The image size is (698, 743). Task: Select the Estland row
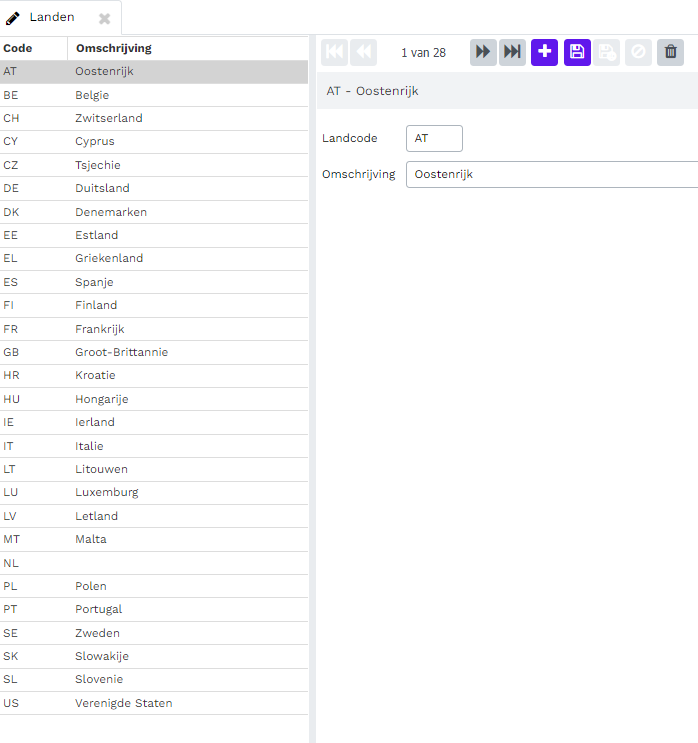[x=154, y=236]
